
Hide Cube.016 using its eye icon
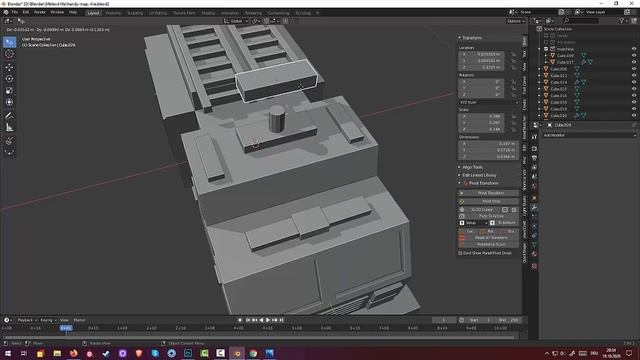click(x=633, y=96)
